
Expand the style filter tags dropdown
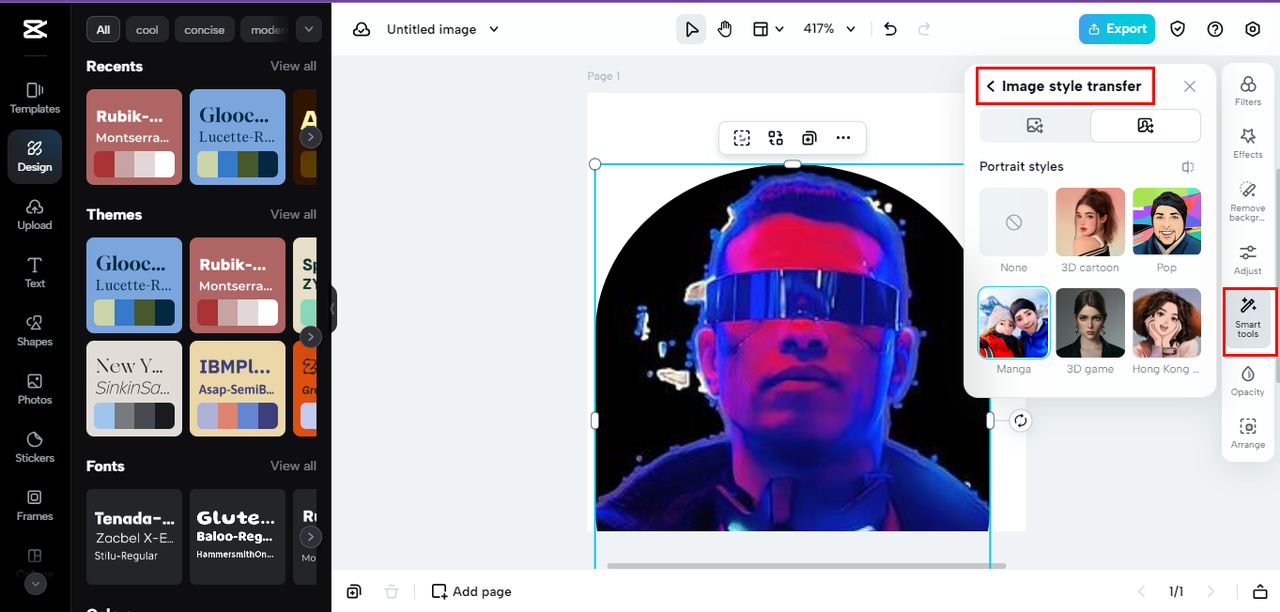308,29
